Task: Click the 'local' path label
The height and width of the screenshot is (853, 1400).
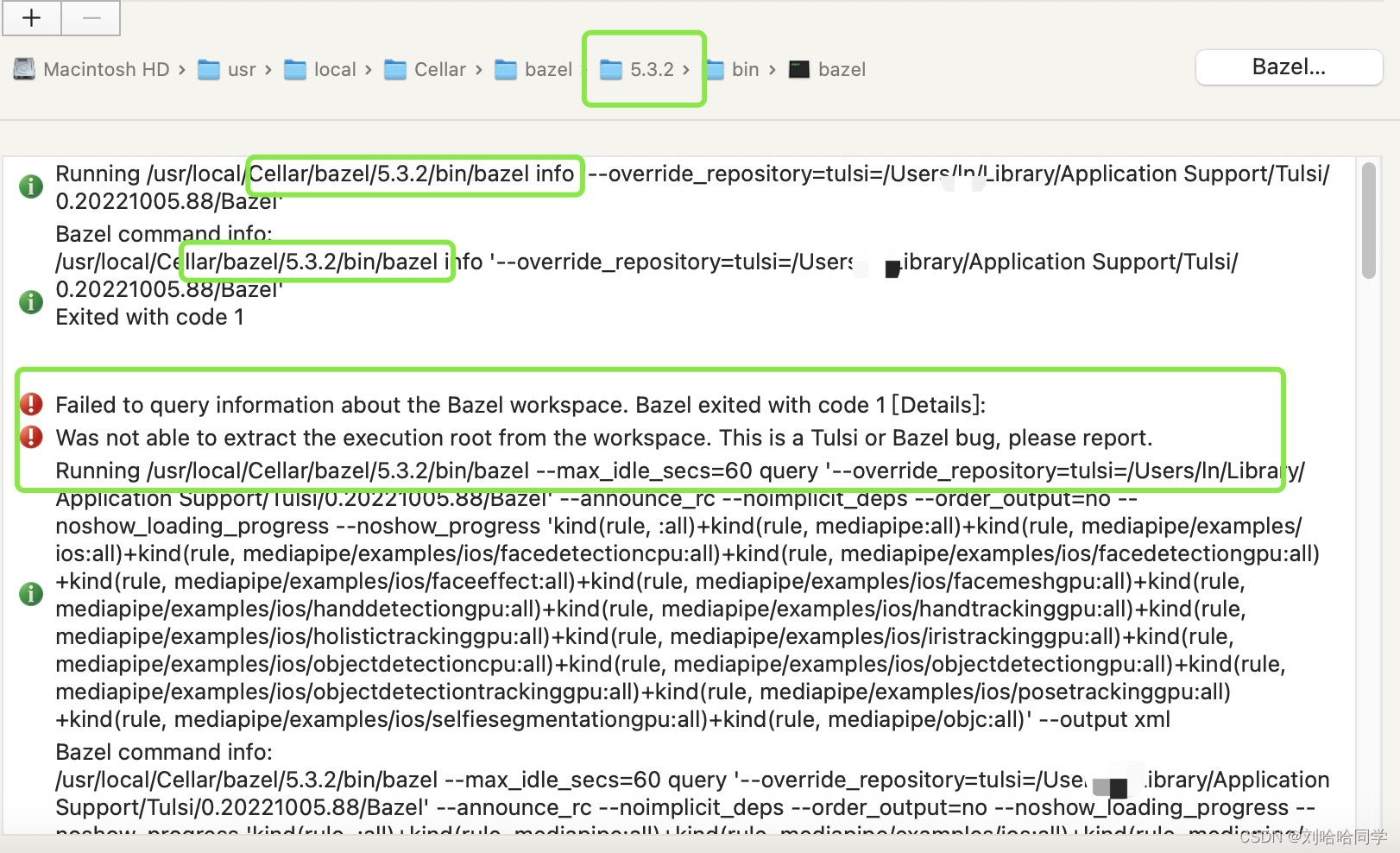Action: (335, 69)
